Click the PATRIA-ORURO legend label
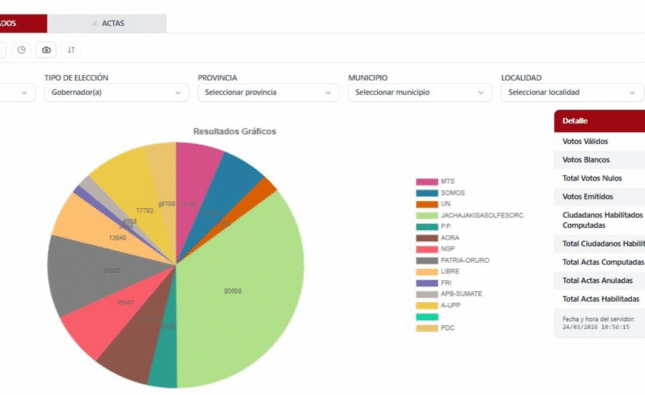This screenshot has width=645, height=395. (465, 260)
